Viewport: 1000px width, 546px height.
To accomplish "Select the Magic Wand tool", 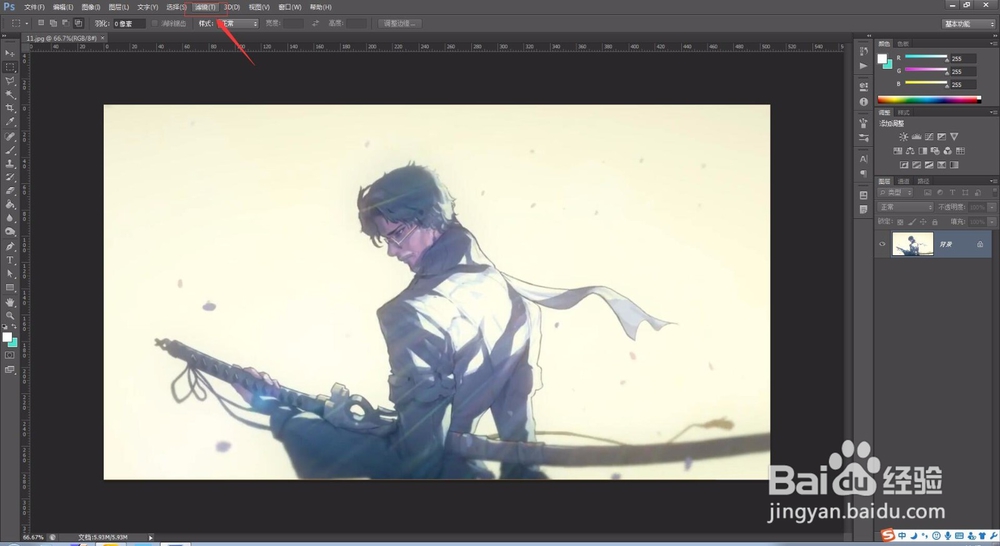I will coord(10,94).
